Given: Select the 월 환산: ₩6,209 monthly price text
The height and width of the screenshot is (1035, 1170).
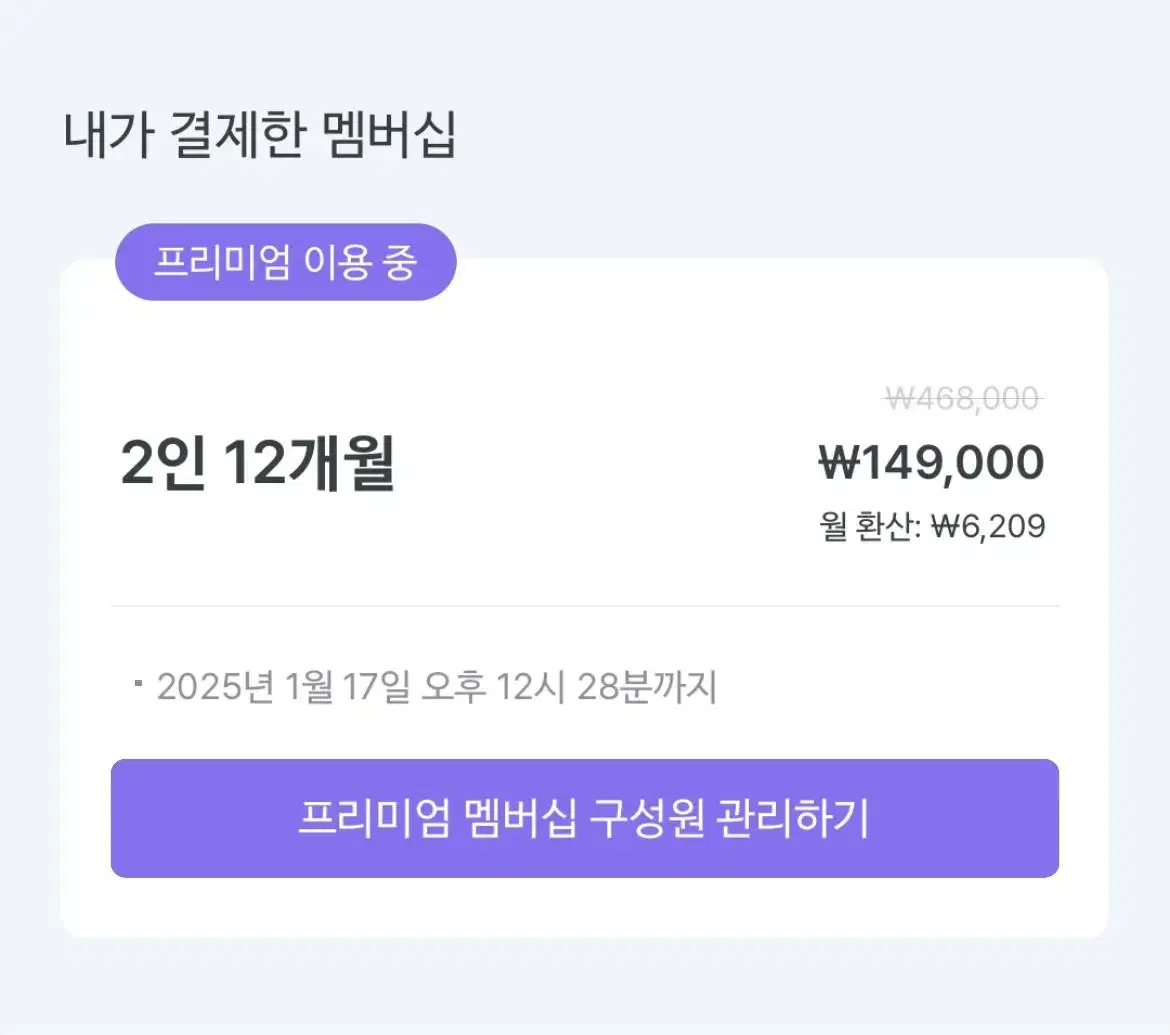Looking at the screenshot, I should [932, 526].
